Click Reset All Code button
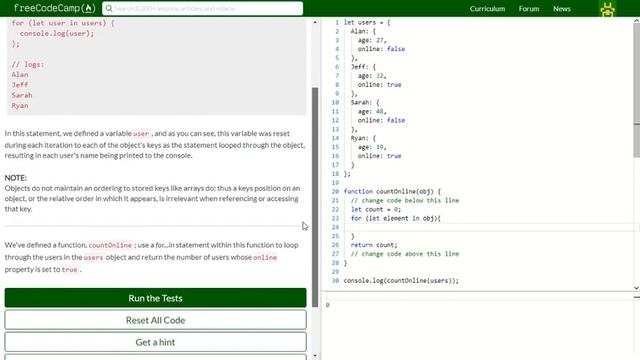 click(156, 320)
